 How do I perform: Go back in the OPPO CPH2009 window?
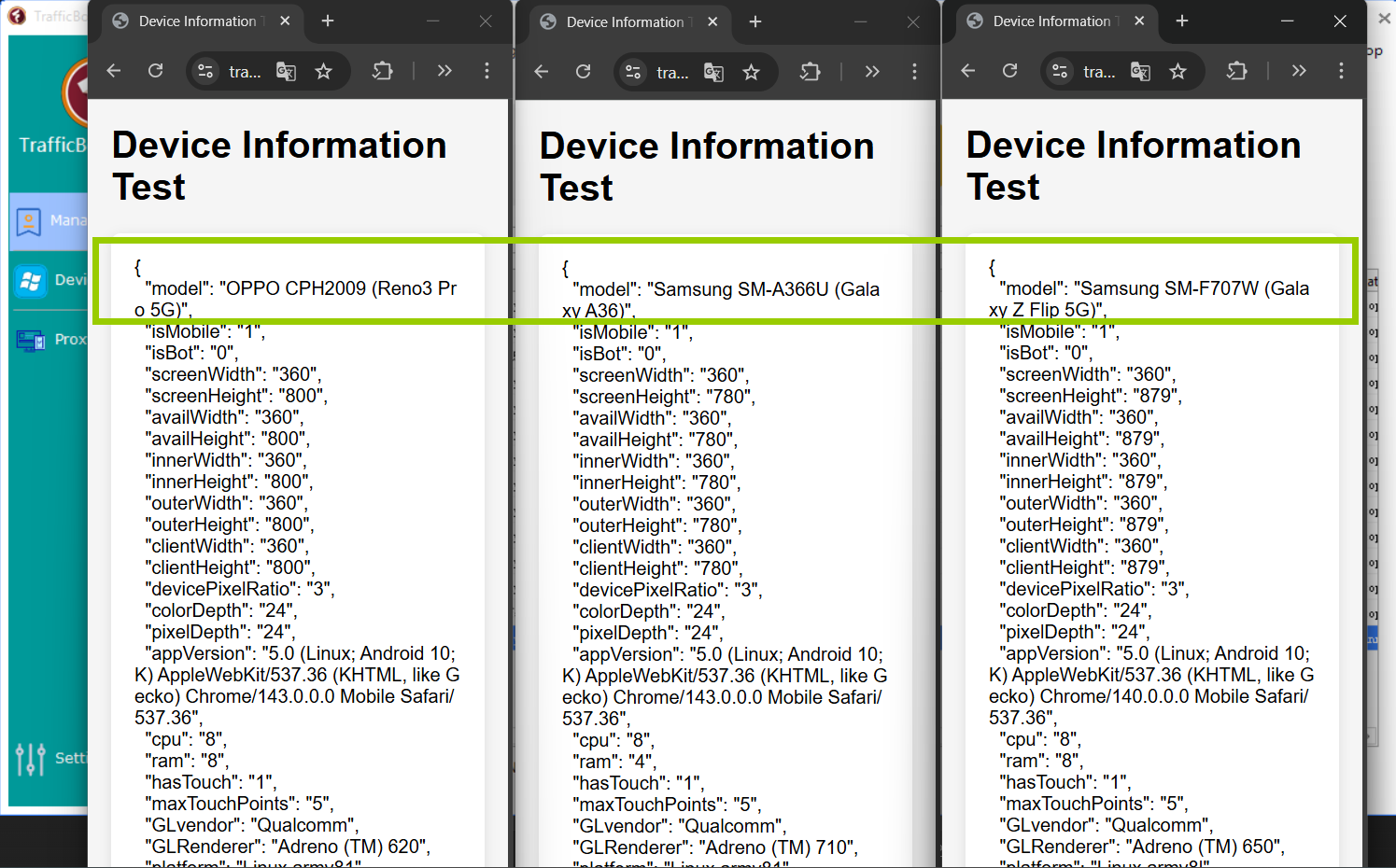[x=114, y=71]
